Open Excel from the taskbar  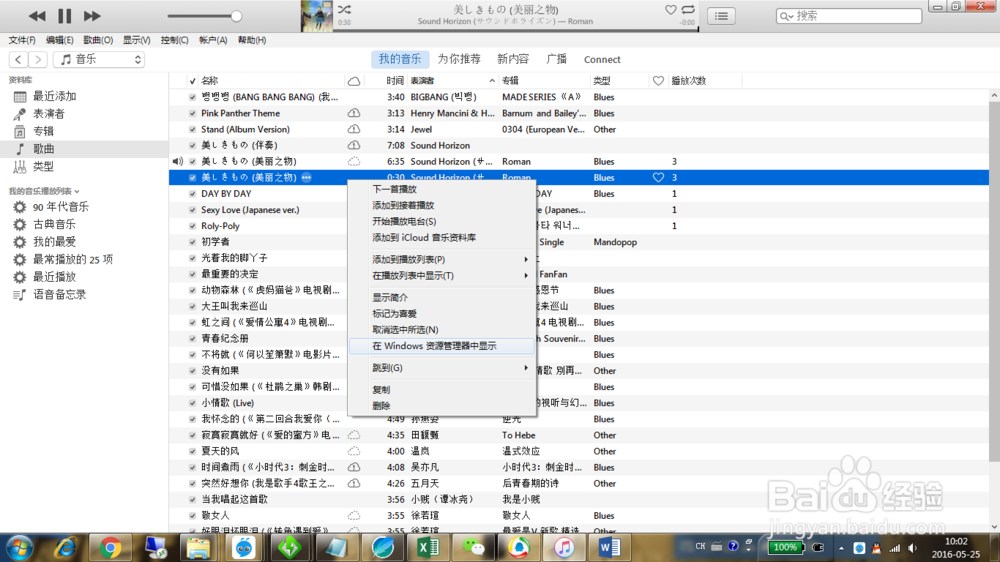click(428, 548)
